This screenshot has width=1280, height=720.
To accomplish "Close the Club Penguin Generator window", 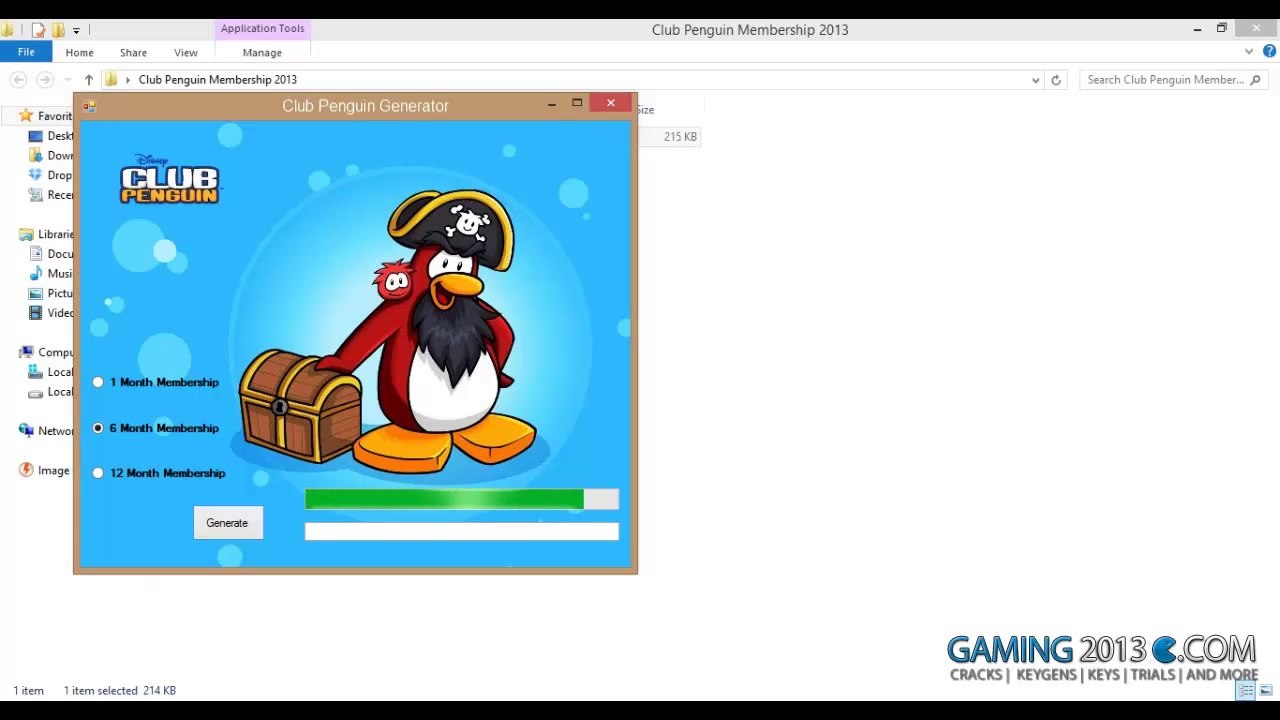I will (611, 103).
